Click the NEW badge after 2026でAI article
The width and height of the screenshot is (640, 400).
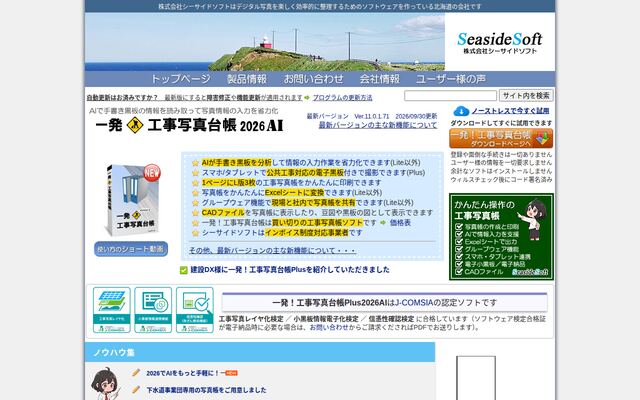point(231,373)
